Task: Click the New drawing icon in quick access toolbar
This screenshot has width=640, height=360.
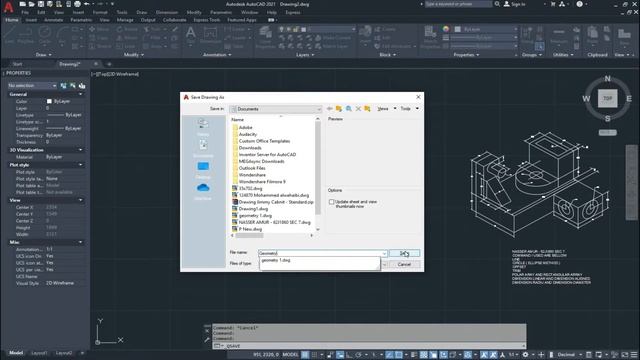Action: pyautogui.click(x=22, y=4)
